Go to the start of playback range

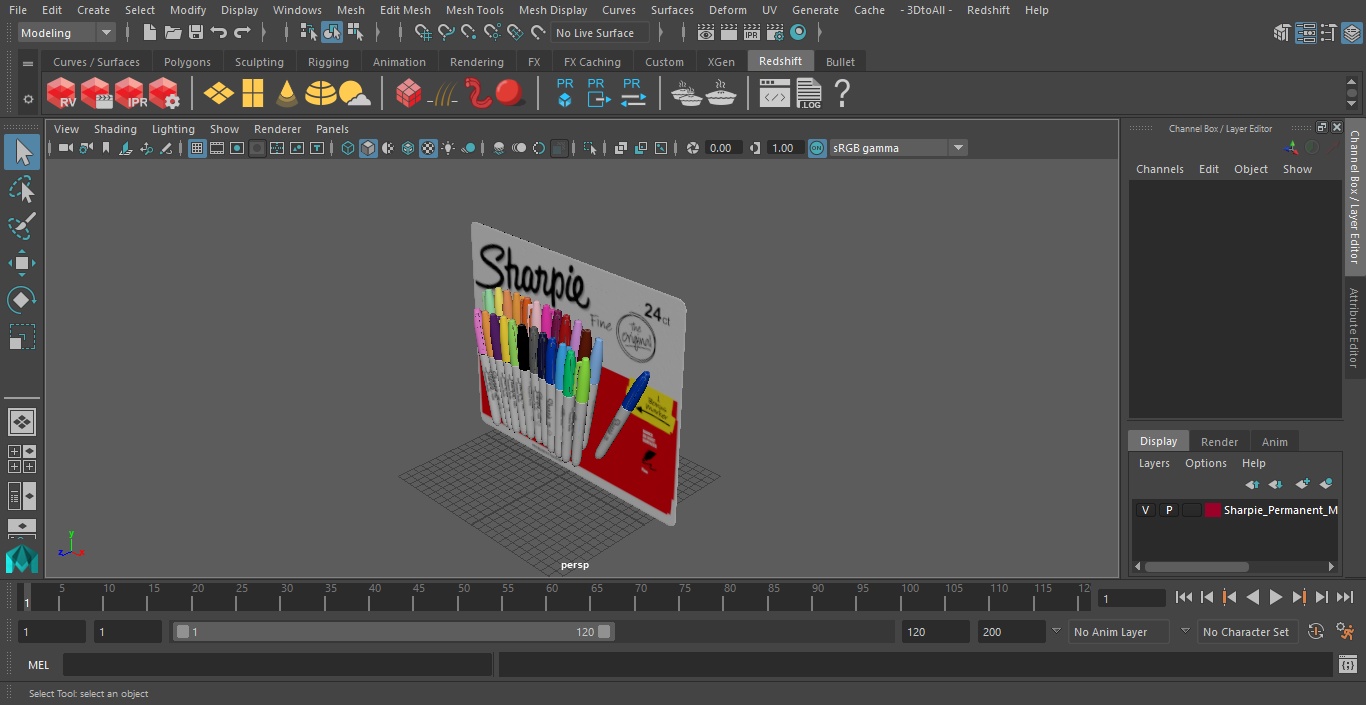coord(1184,597)
